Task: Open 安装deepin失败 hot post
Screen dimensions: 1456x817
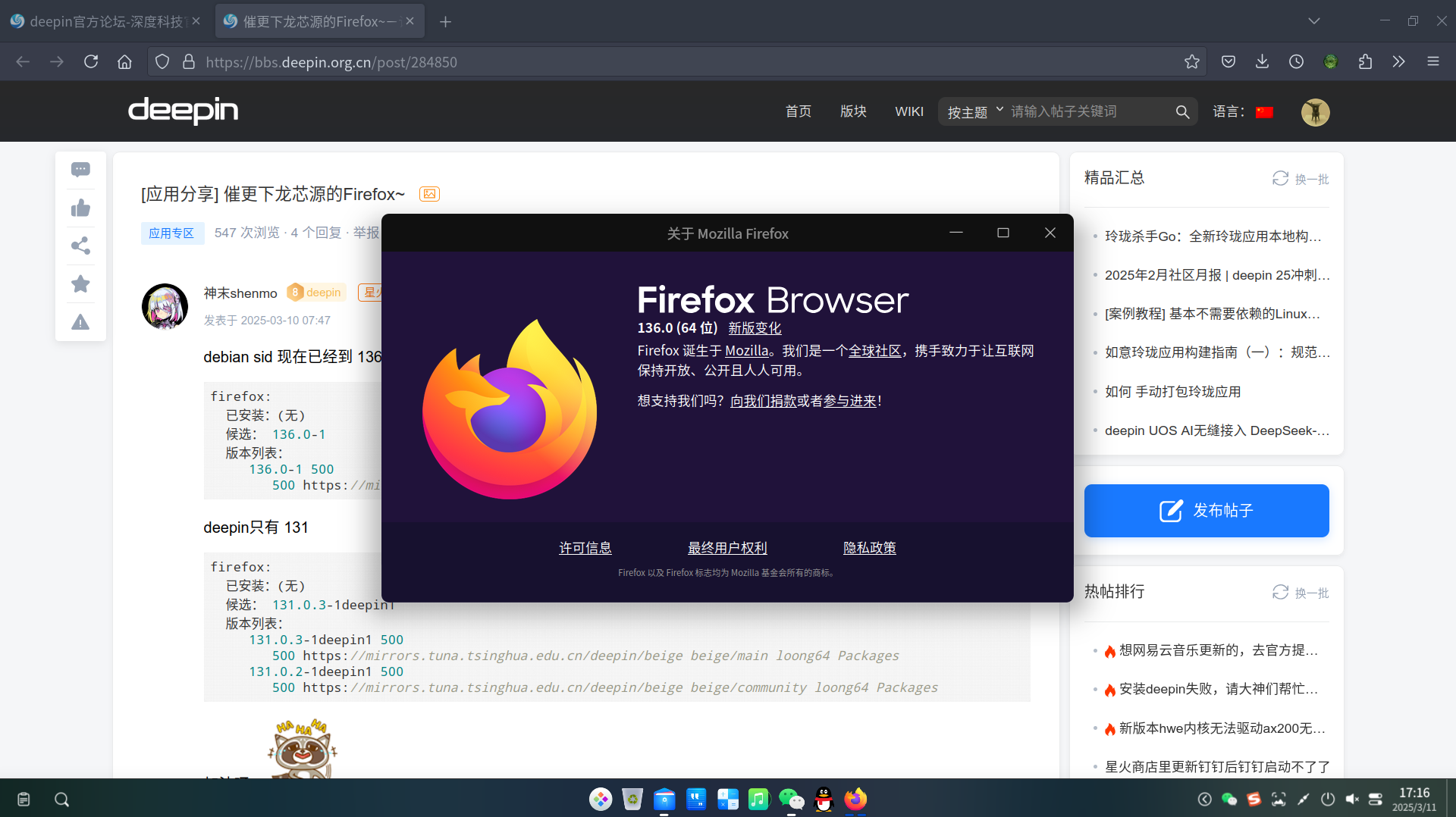Action: tap(1218, 689)
